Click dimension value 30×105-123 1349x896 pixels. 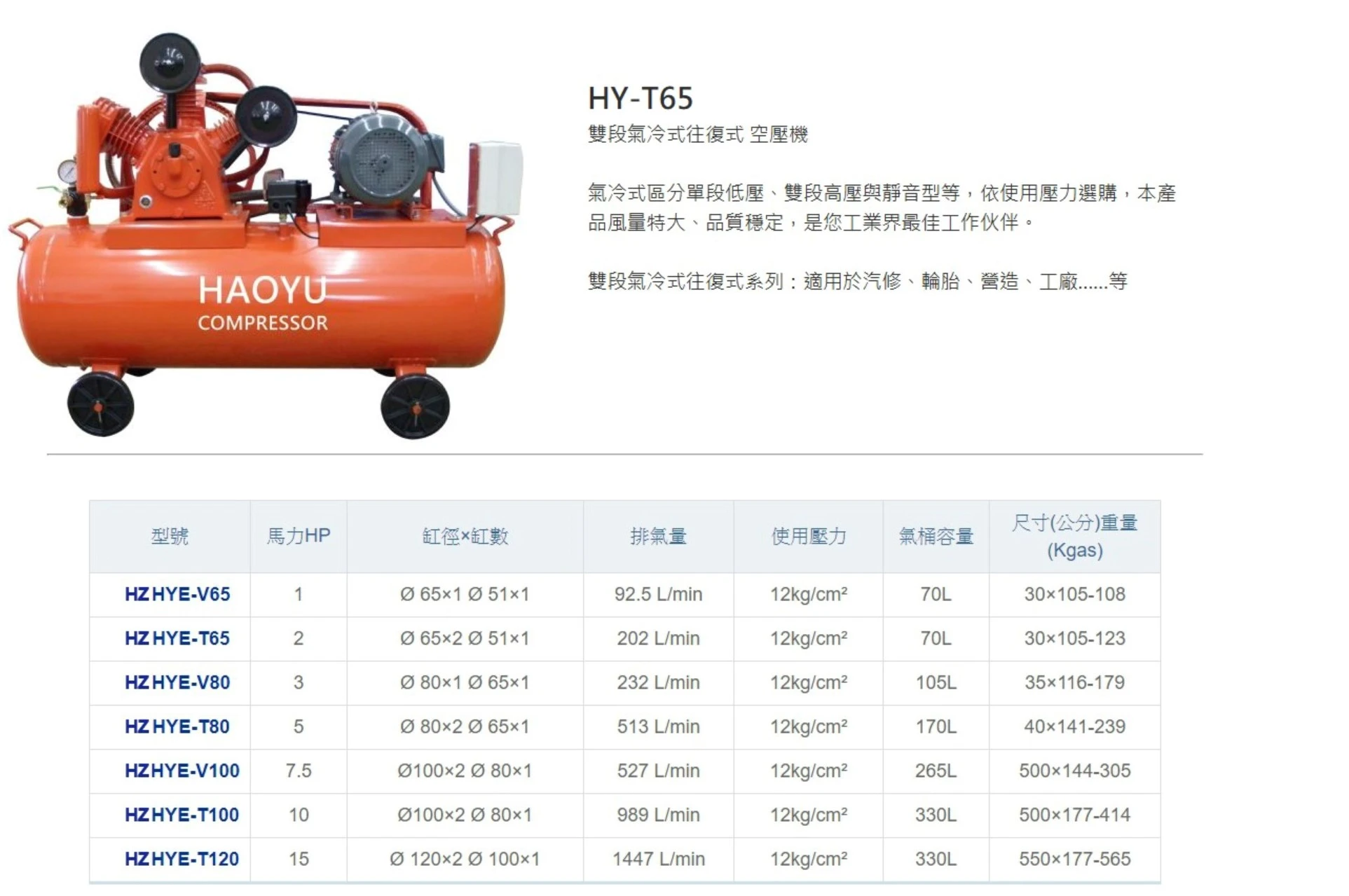[x=1074, y=639]
